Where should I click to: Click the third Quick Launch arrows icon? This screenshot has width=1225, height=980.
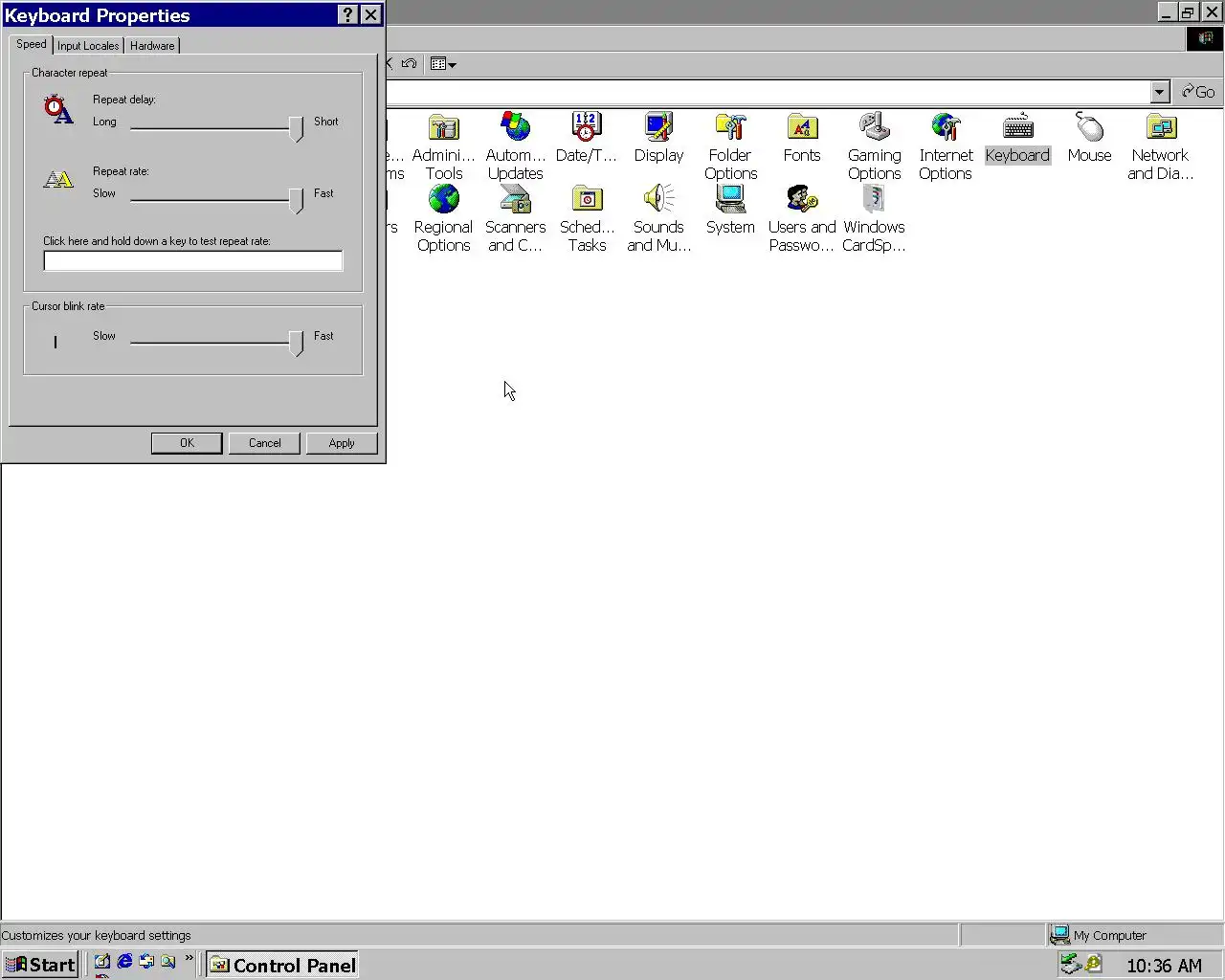(x=146, y=962)
